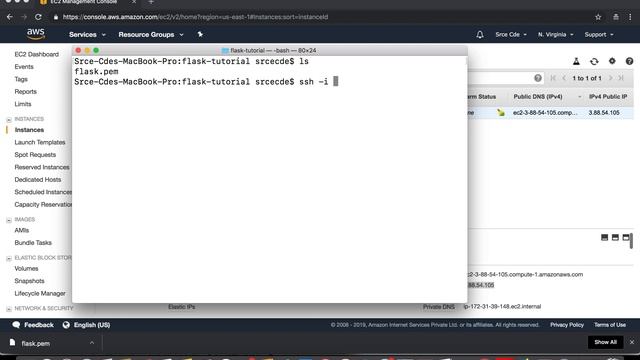The height and width of the screenshot is (360, 640).
Task: Click the terminal window title bar
Action: coord(269,50)
